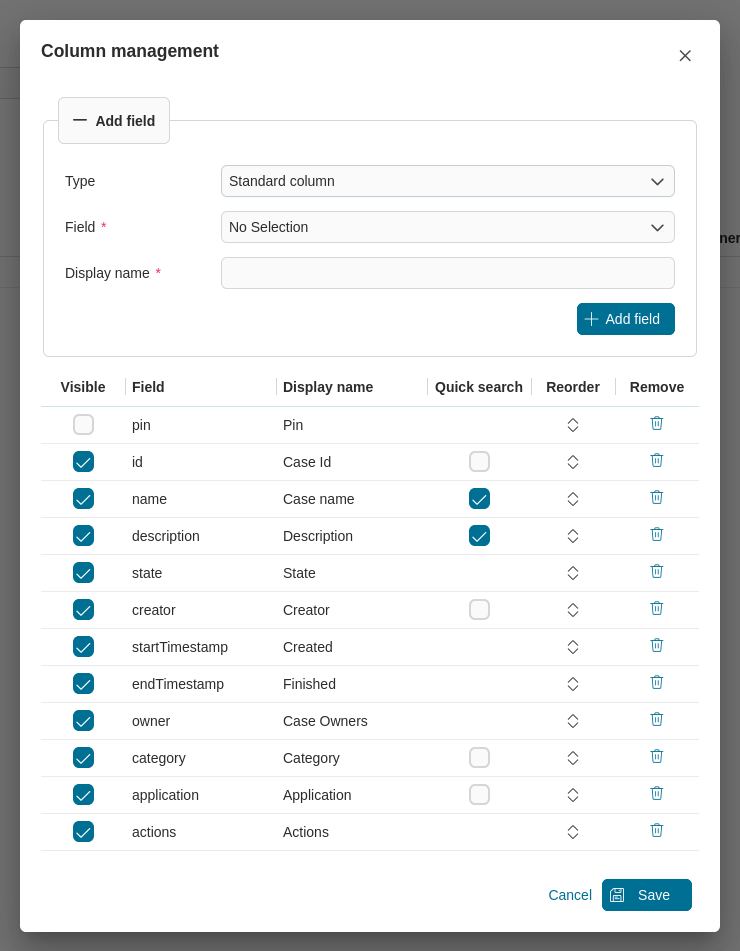Enable the Visible checkbox for pin
The width and height of the screenshot is (740, 951).
point(83,424)
